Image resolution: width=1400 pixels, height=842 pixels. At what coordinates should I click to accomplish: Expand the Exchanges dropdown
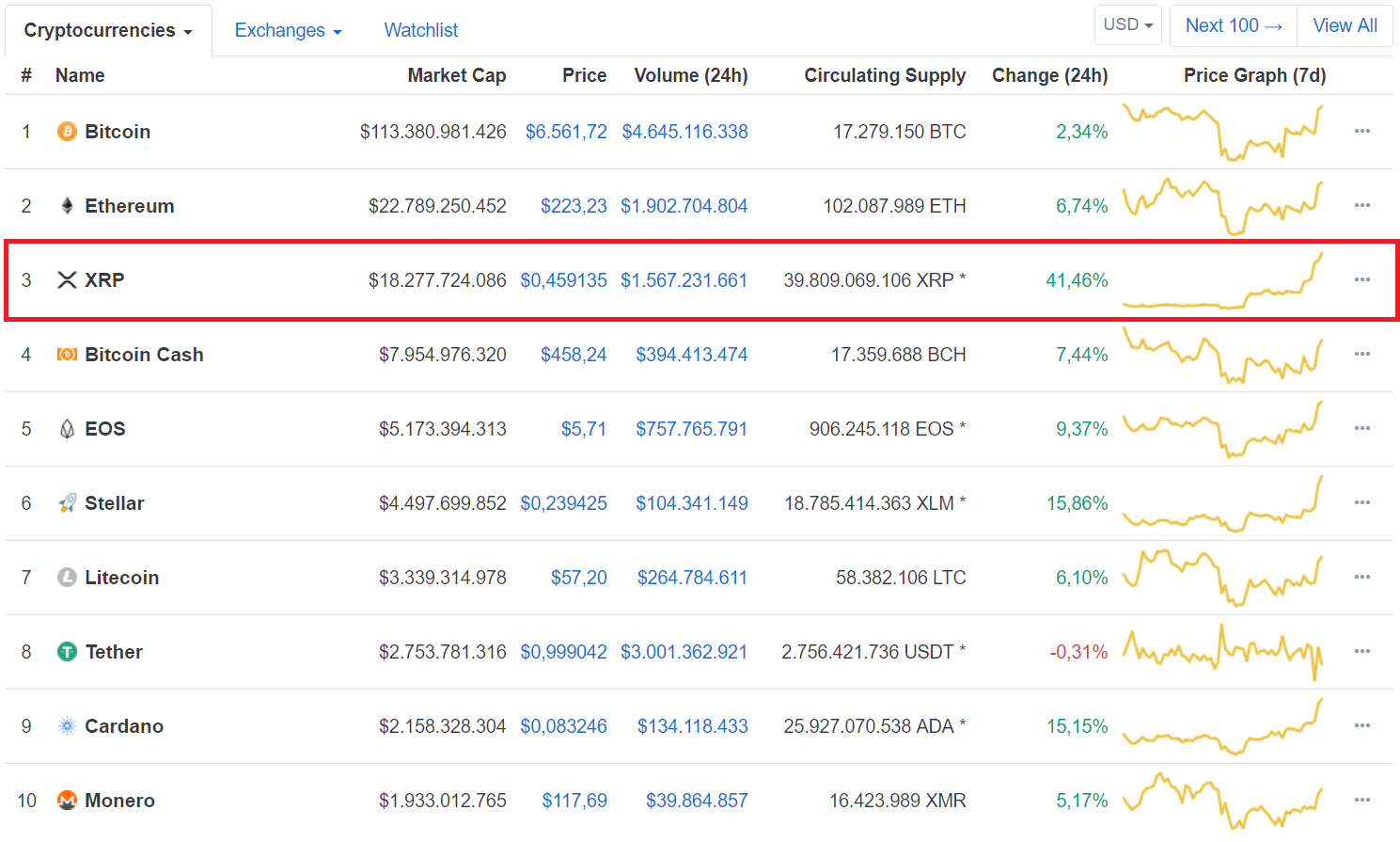(x=288, y=30)
